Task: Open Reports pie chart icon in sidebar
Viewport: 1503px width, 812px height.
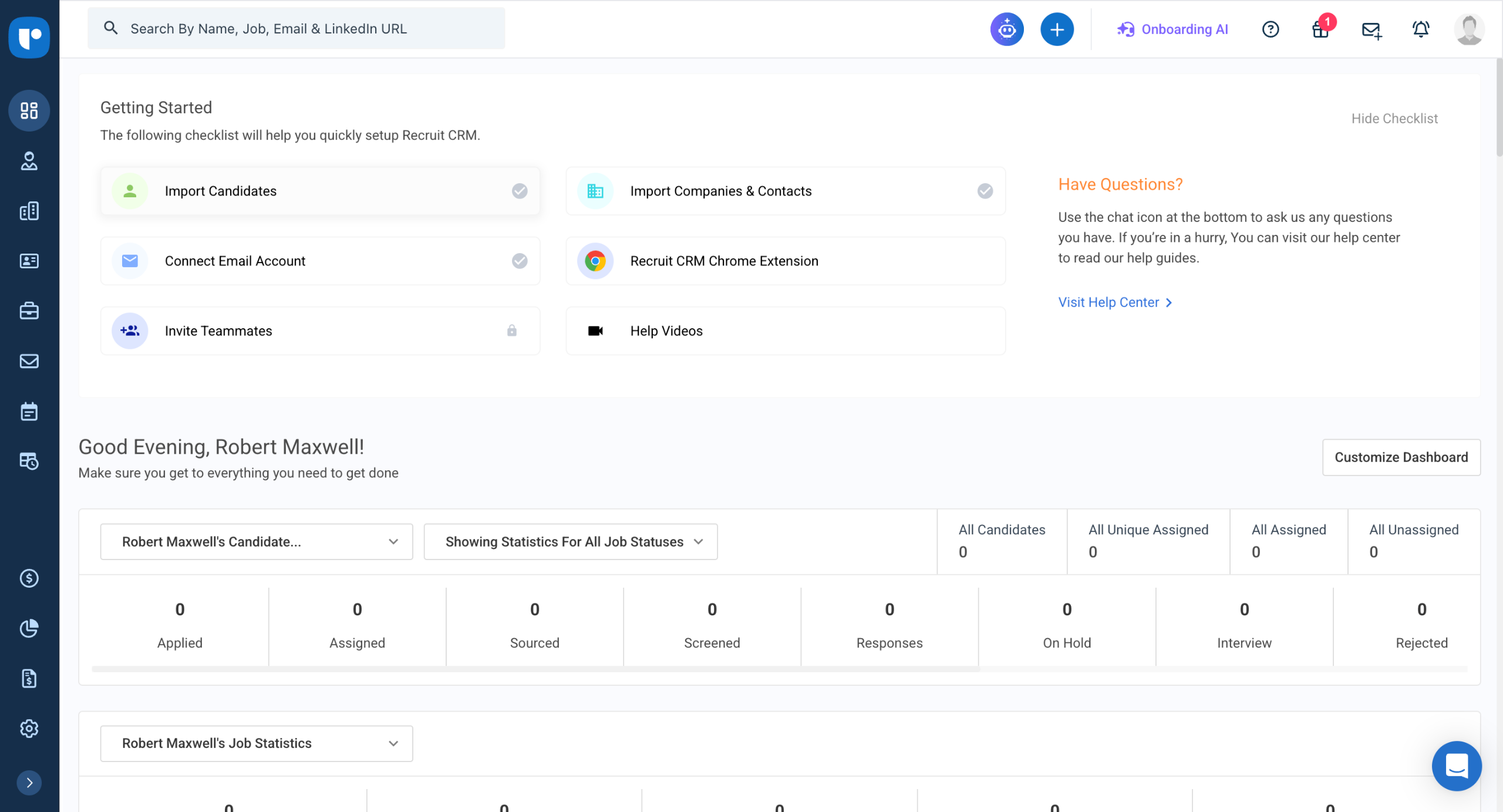Action: (29, 628)
